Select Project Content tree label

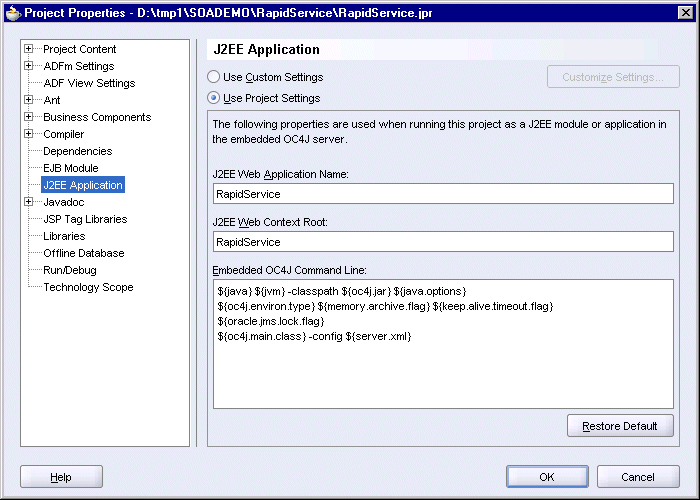[x=79, y=49]
